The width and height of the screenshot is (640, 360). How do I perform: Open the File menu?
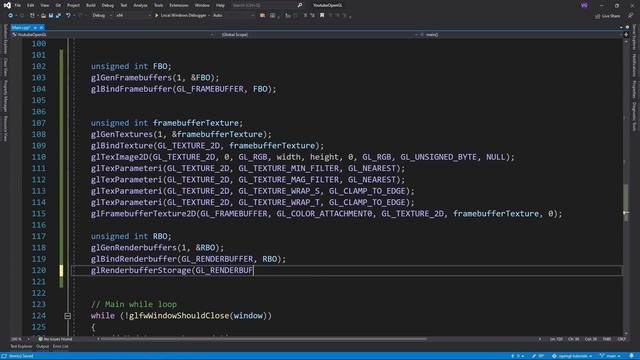click(x=18, y=5)
